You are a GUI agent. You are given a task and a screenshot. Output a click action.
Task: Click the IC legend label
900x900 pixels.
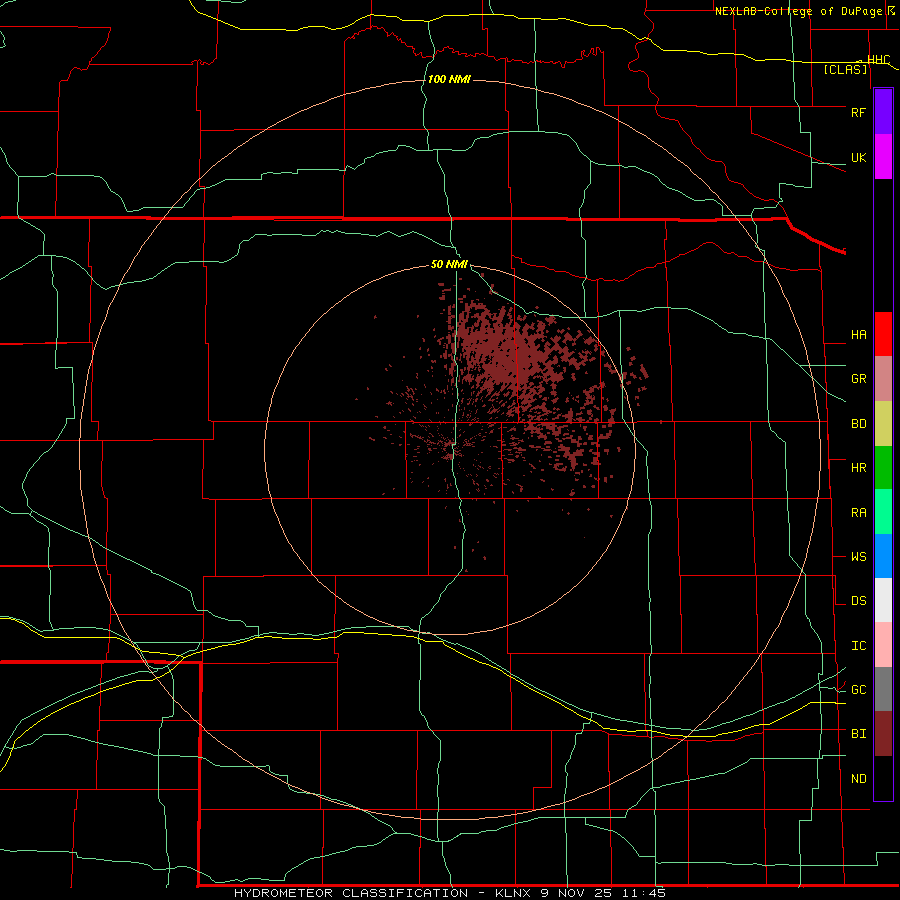click(x=858, y=646)
